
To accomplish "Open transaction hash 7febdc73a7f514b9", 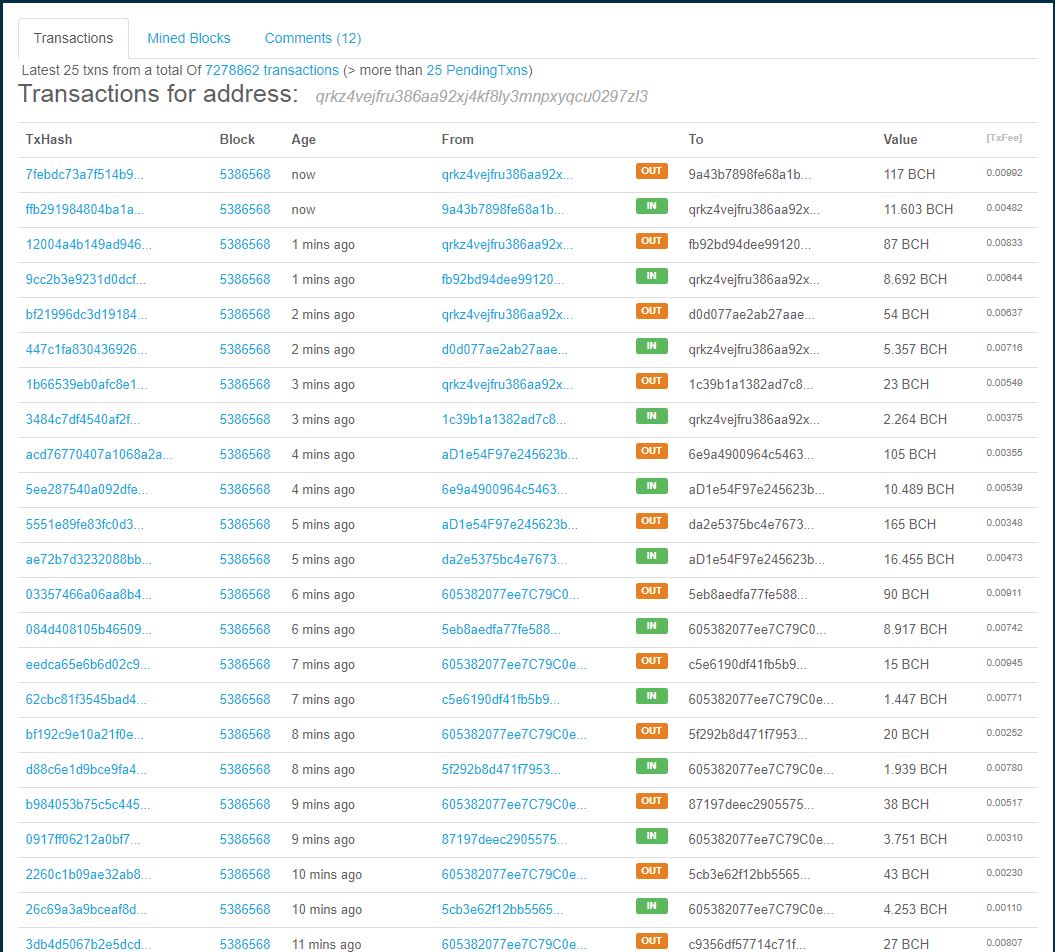I will (x=85, y=174).
